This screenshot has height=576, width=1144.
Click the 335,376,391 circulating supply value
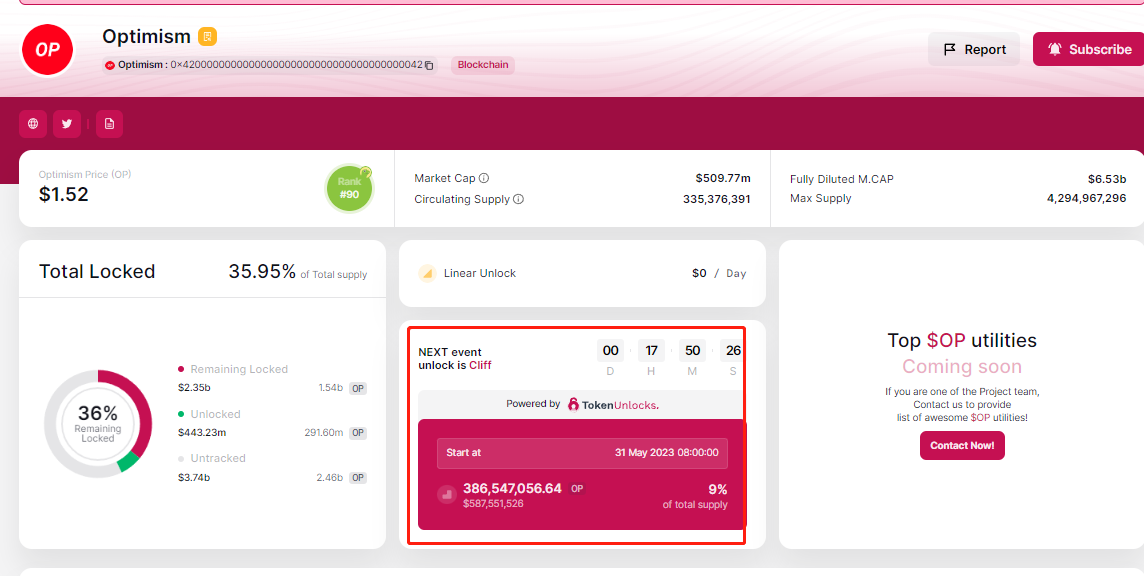[x=716, y=199]
